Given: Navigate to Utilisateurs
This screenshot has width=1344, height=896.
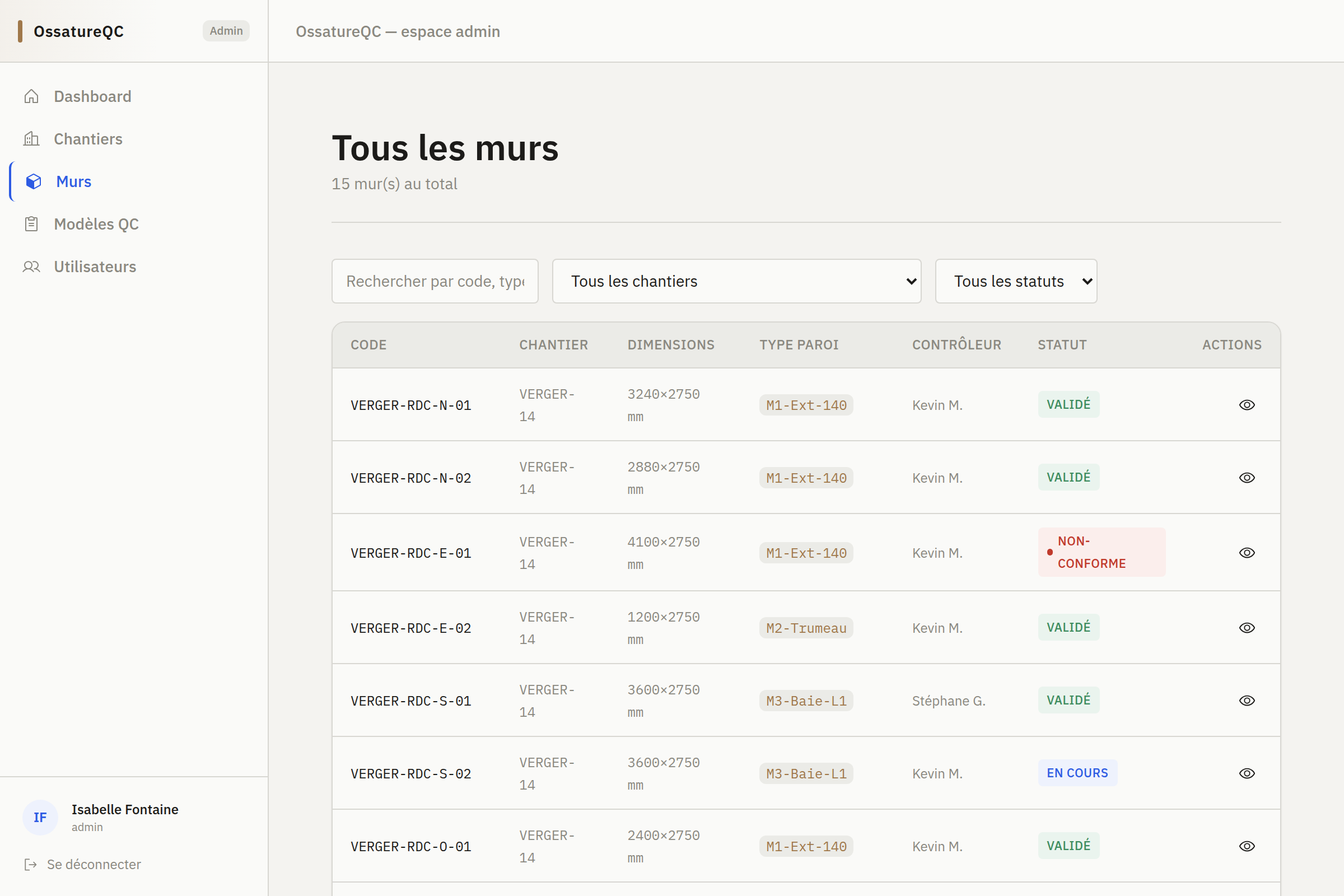Looking at the screenshot, I should (x=134, y=267).
